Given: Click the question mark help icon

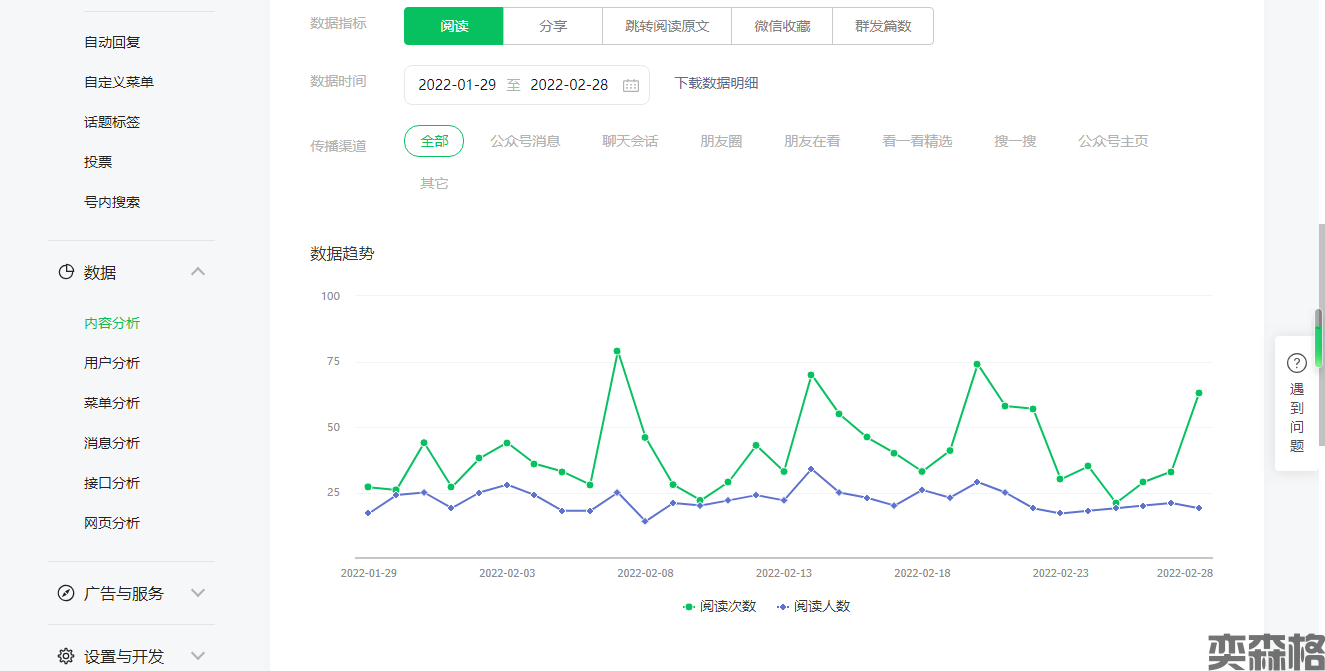Looking at the screenshot, I should [x=1296, y=363].
